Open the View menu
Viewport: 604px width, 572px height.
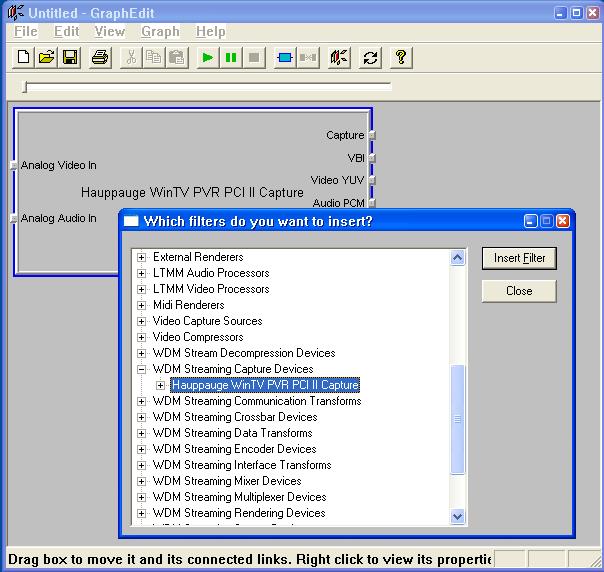109,31
